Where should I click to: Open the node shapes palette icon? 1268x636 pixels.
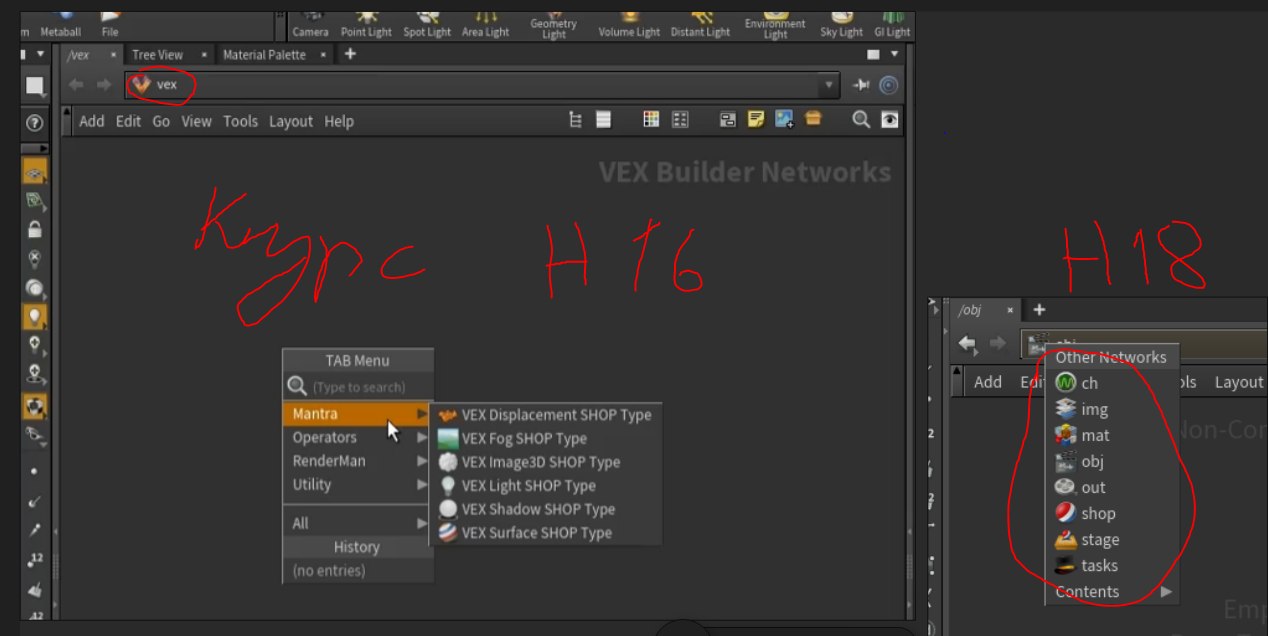point(680,120)
